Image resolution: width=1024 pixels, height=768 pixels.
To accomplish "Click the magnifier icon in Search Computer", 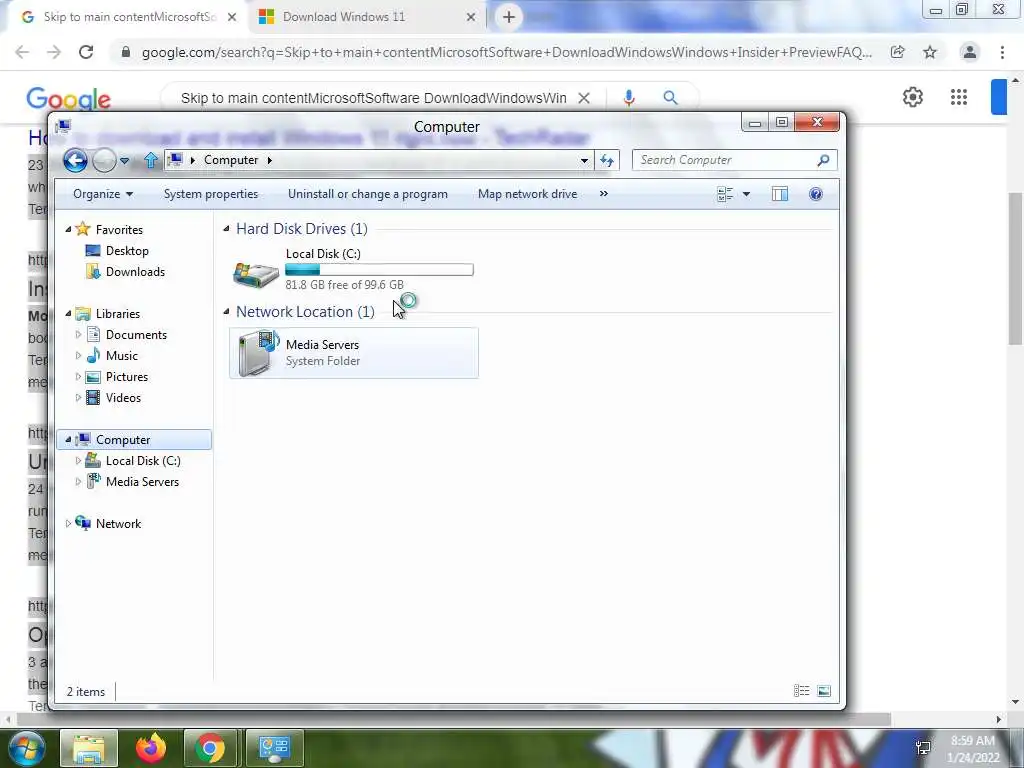I will coord(824,160).
